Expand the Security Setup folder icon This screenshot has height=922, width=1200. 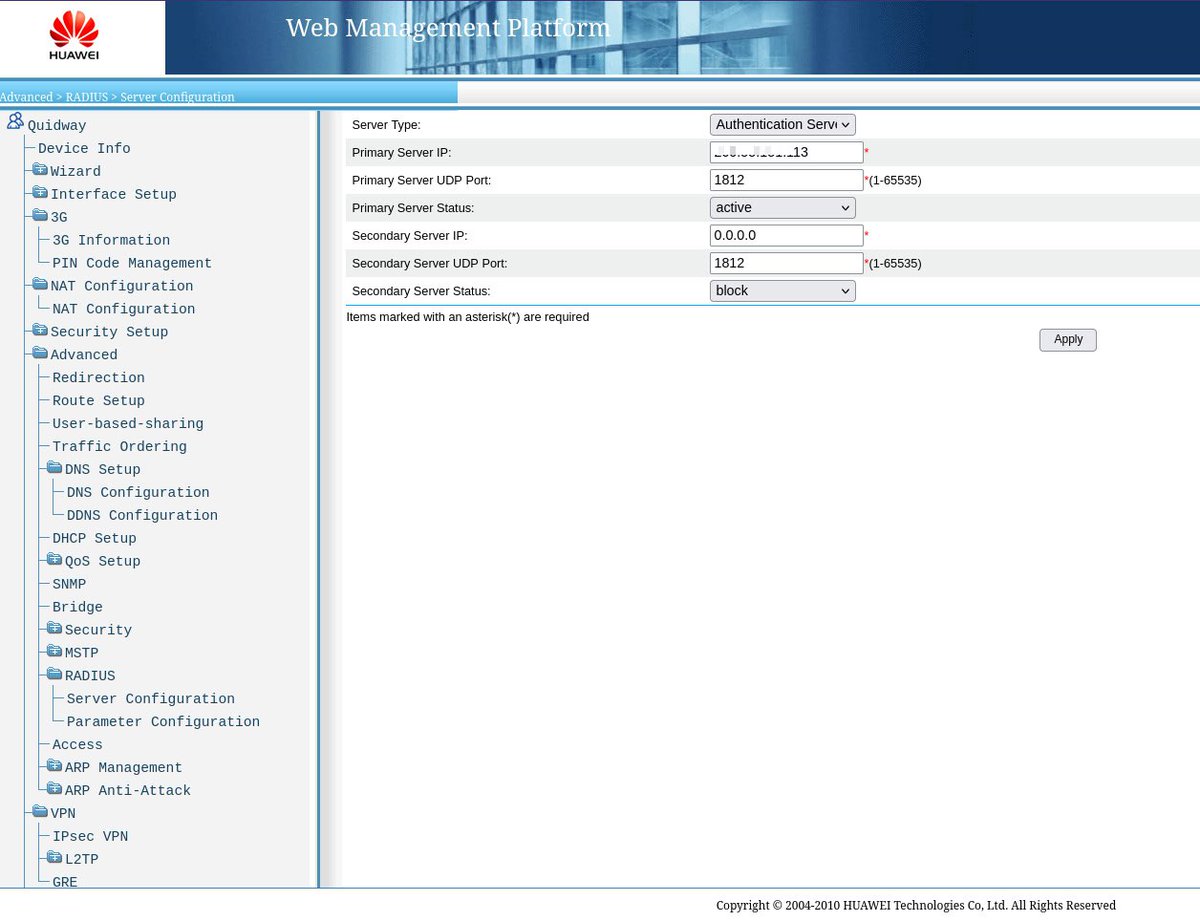[x=39, y=331]
